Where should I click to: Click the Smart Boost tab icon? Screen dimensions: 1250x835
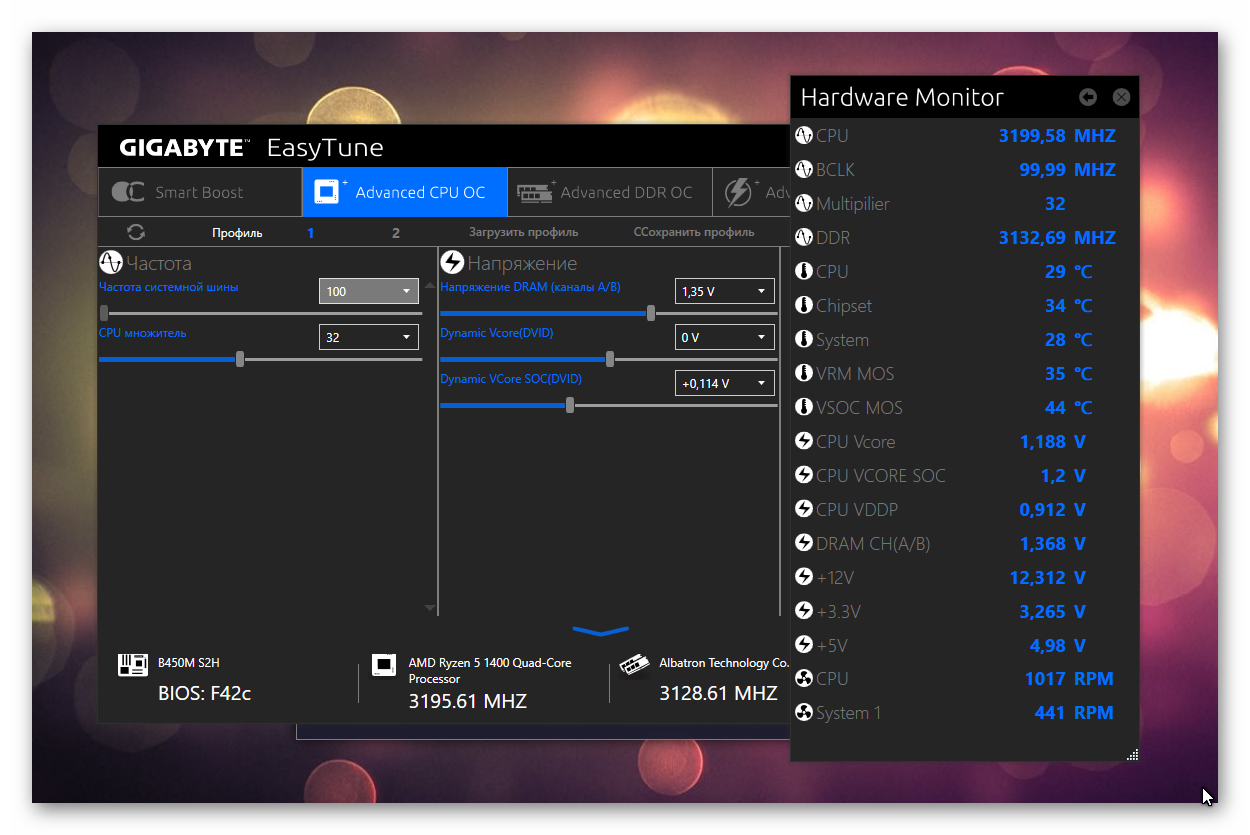click(x=128, y=192)
